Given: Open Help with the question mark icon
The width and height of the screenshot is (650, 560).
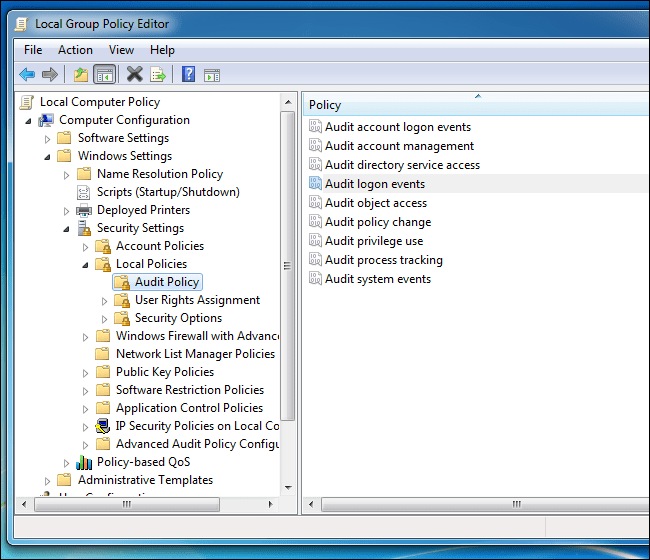Looking at the screenshot, I should click(188, 74).
